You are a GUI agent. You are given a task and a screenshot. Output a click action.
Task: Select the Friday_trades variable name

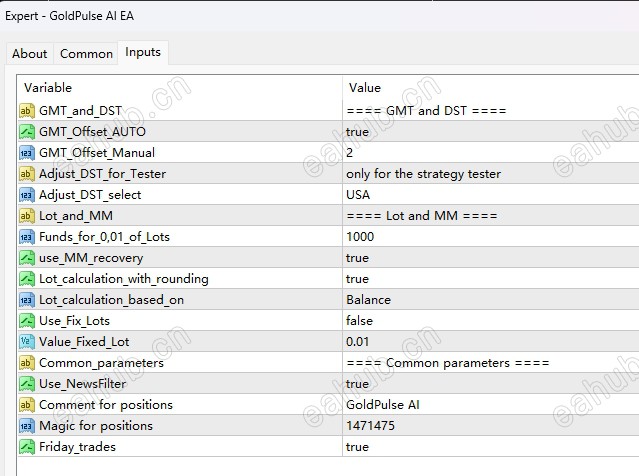[x=77, y=447]
